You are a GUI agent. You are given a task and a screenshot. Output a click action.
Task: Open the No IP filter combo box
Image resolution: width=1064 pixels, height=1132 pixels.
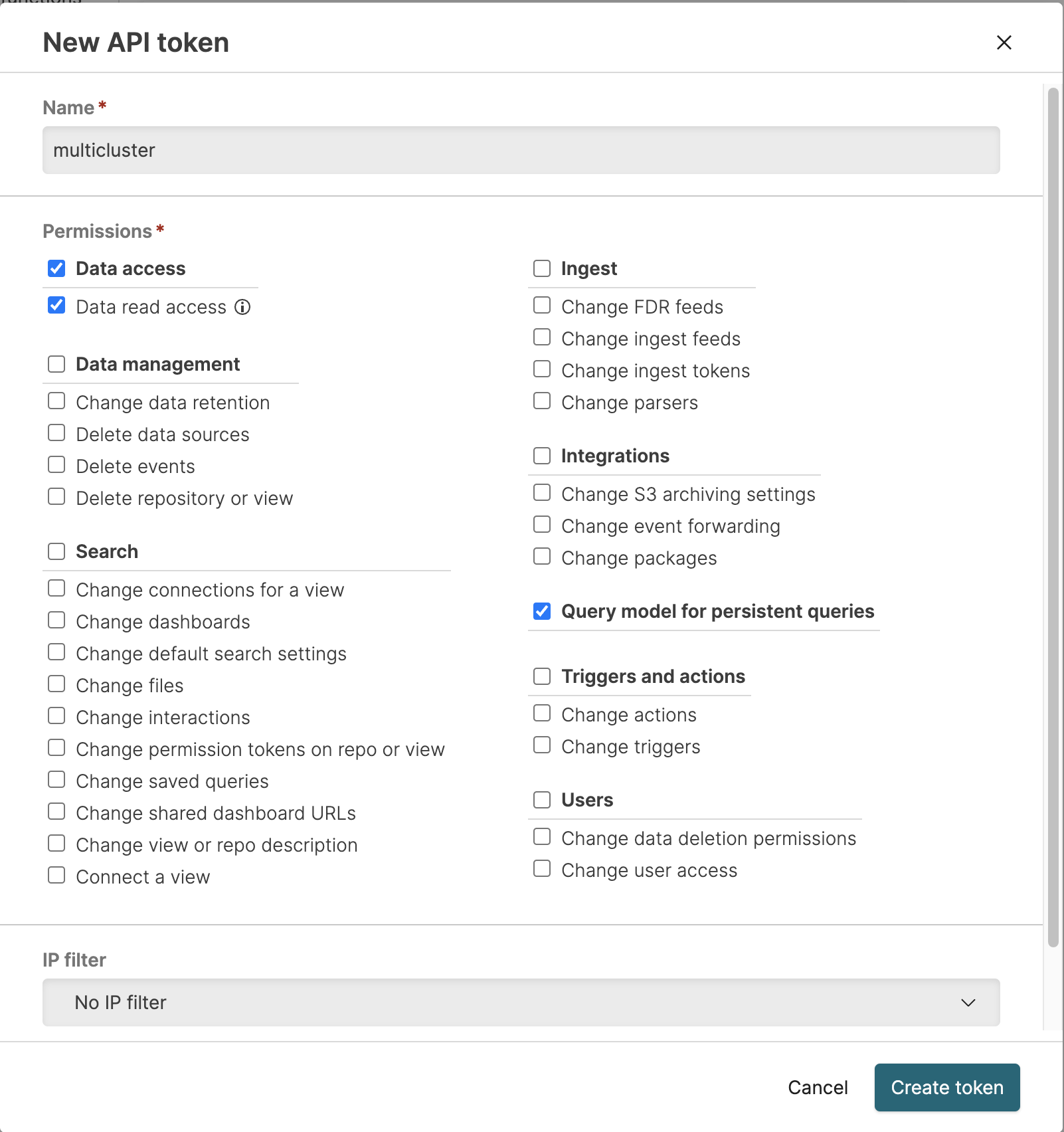pos(521,1002)
